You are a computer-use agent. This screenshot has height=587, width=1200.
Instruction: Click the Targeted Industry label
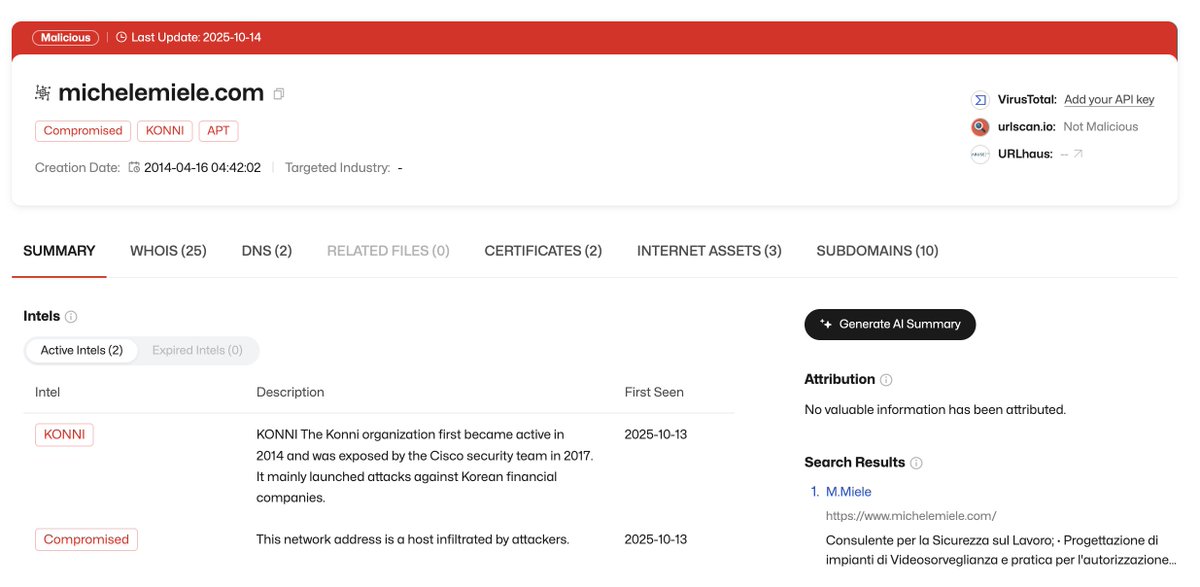pos(338,168)
